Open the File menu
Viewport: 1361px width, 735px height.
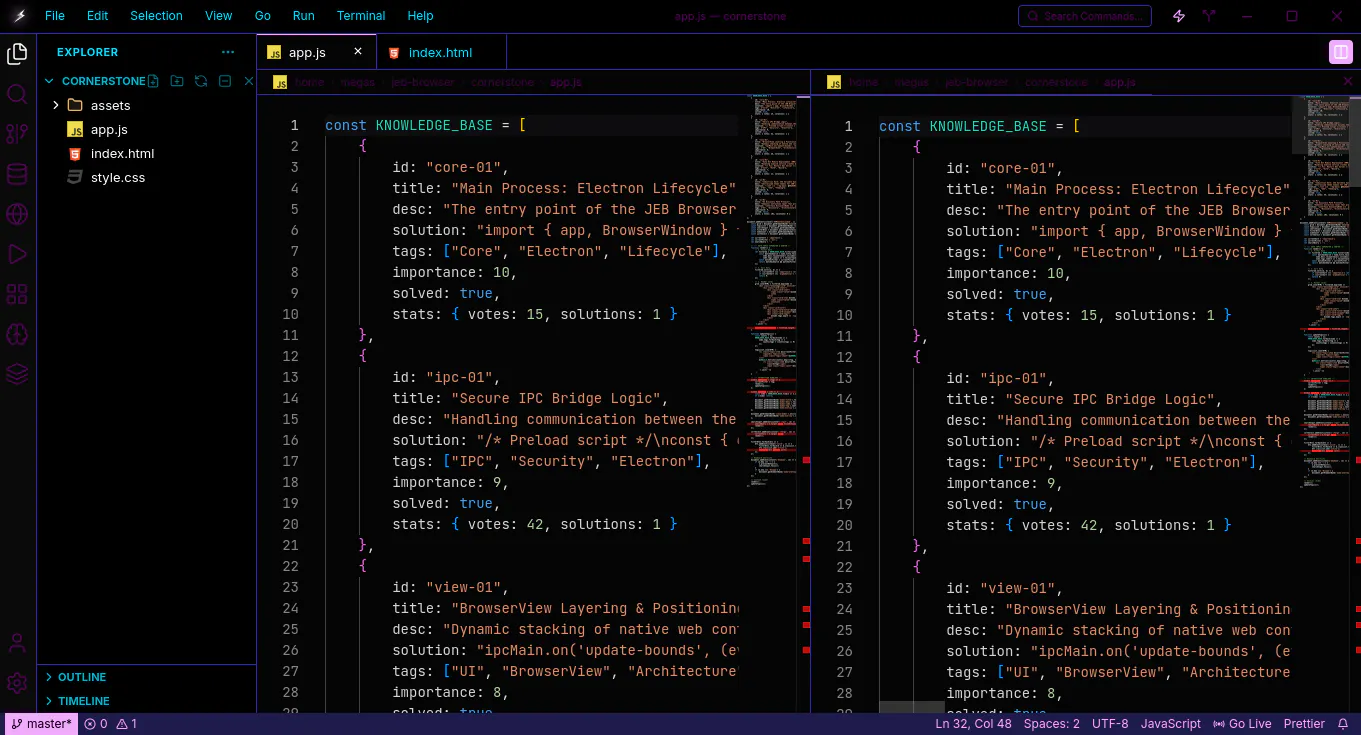(55, 16)
